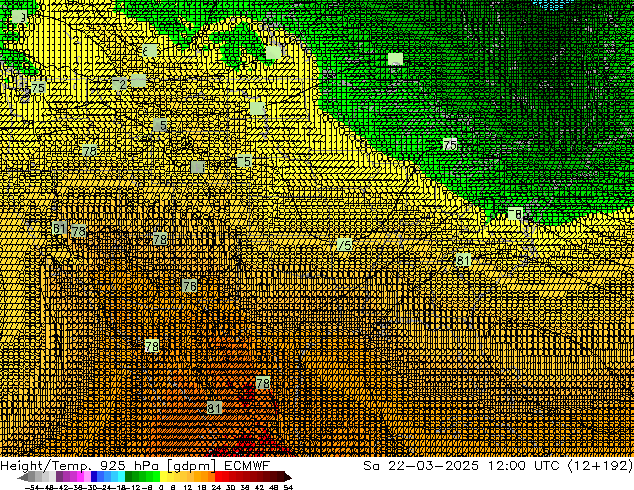The height and width of the screenshot is (490, 634).
Task: Click the bright red swatch in the legend
Action: (218, 477)
